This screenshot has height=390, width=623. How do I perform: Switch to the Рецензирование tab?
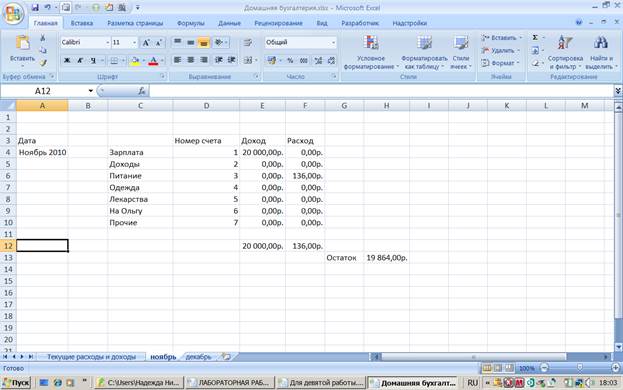[278, 23]
